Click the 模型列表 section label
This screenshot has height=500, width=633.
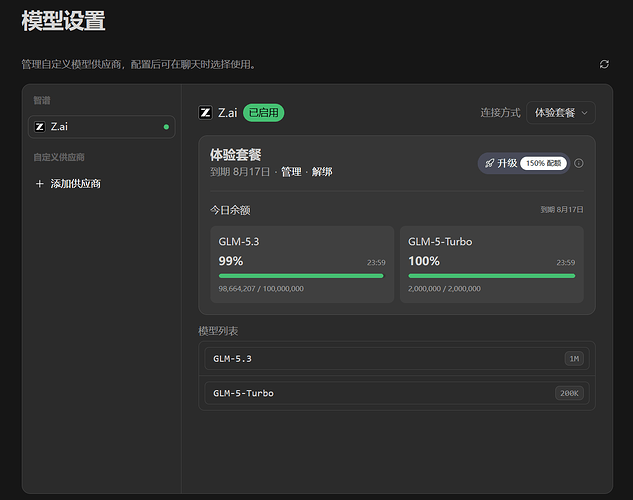tap(218, 331)
